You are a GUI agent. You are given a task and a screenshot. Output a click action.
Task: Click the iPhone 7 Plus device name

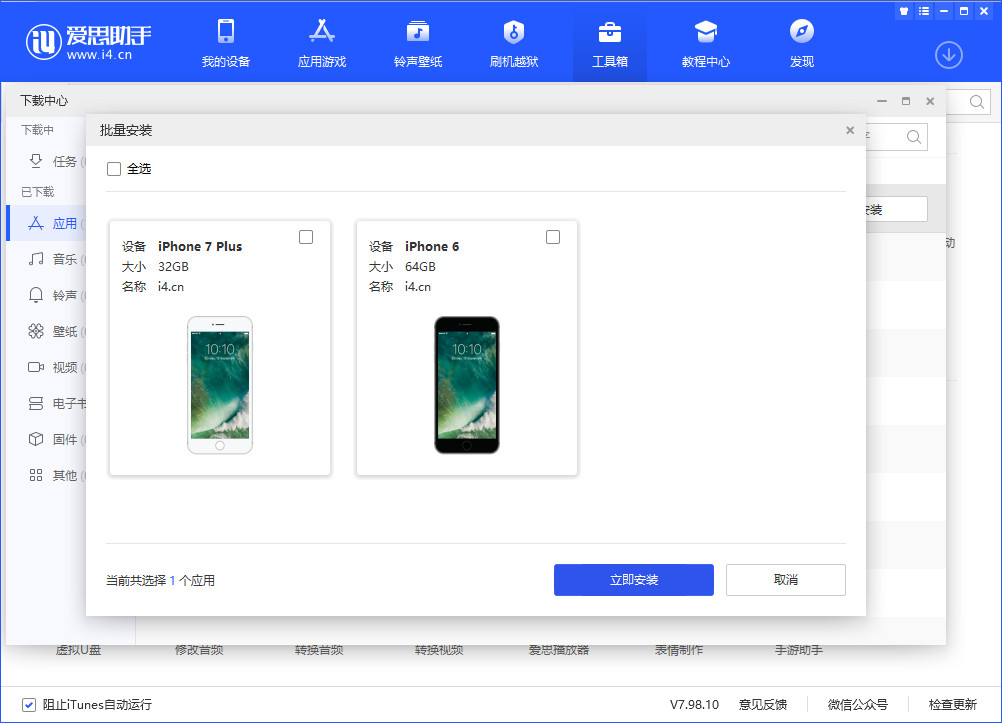[200, 246]
